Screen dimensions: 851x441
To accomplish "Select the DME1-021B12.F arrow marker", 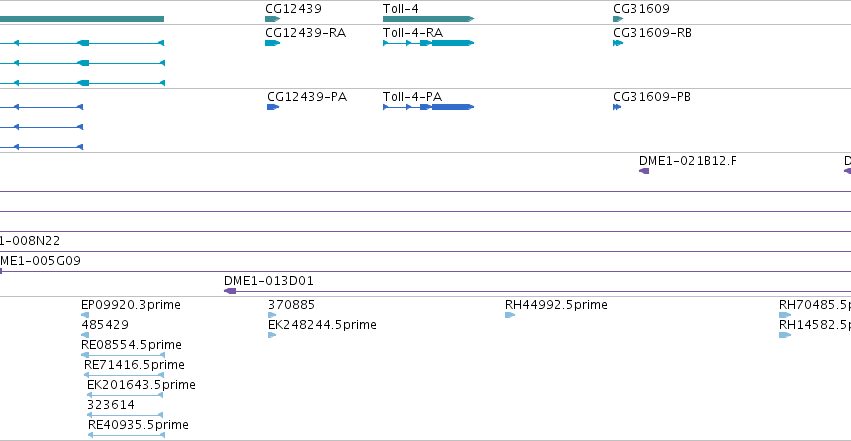I will 644,171.
